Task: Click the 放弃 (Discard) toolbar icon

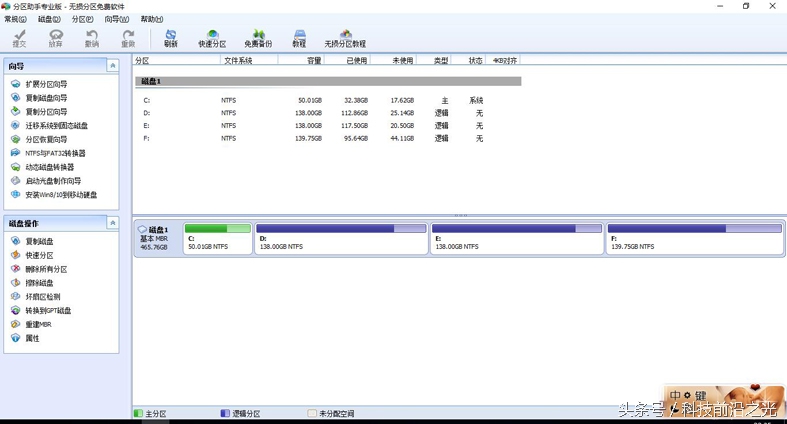Action: point(55,38)
